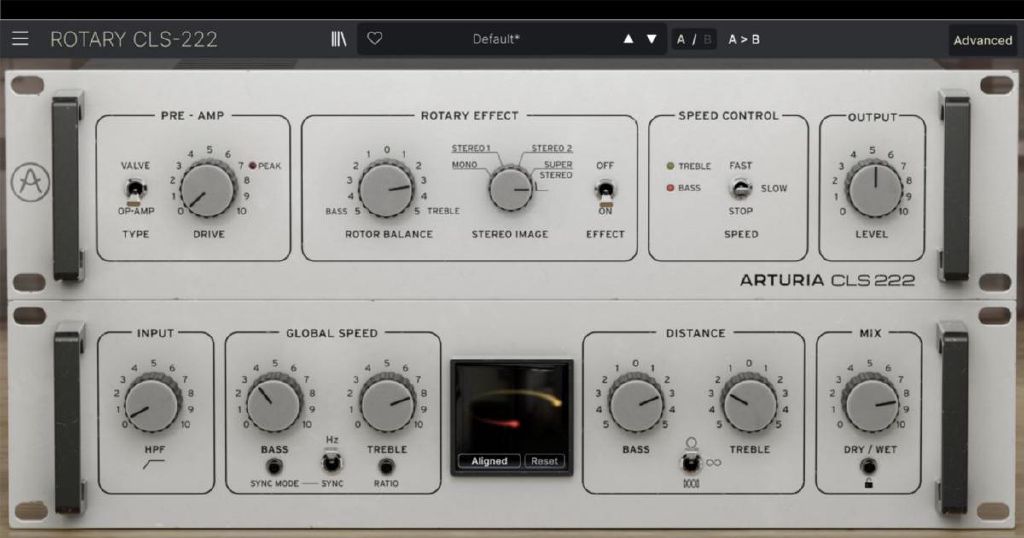Click the microphone icon above distance switch
Screen dimensions: 1024x538
pos(691,444)
